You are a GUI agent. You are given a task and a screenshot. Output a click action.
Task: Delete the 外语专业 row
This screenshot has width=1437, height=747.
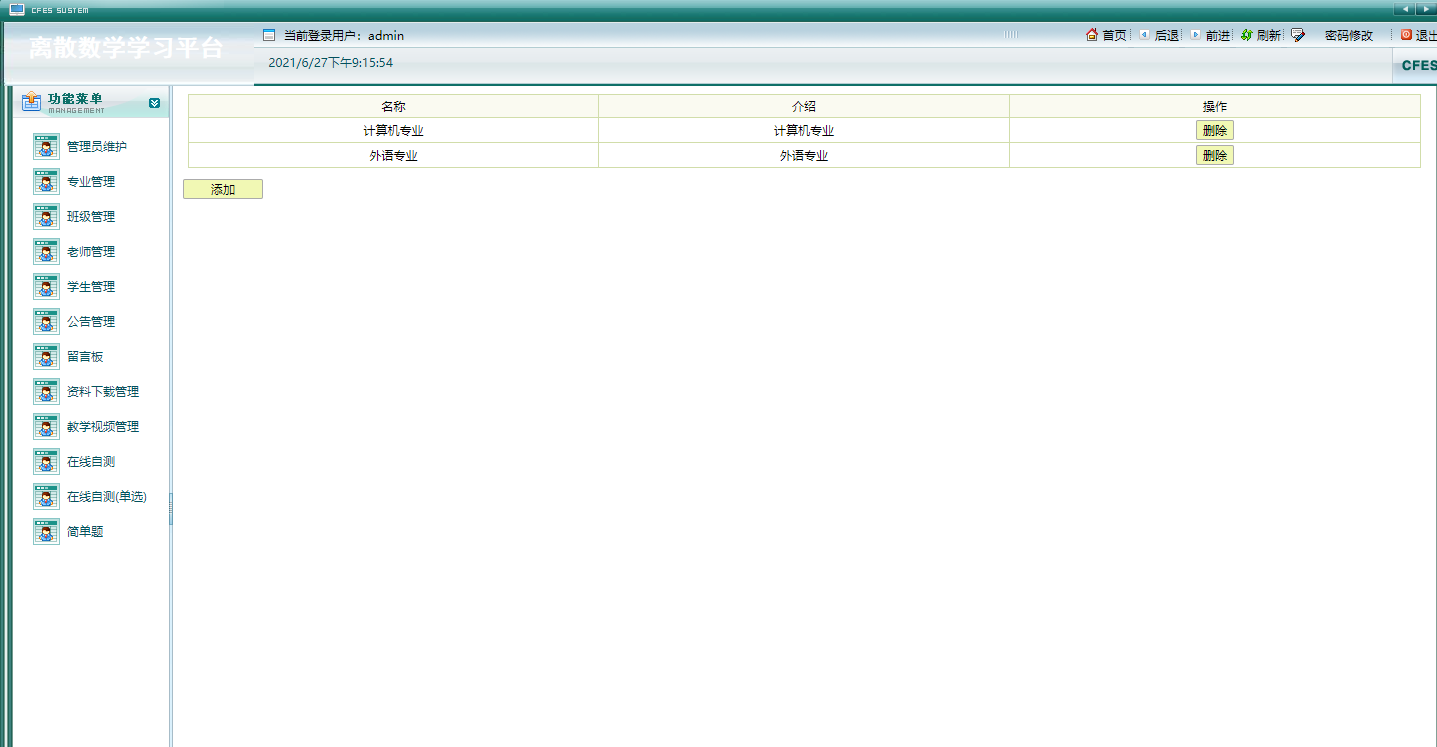(x=1215, y=155)
